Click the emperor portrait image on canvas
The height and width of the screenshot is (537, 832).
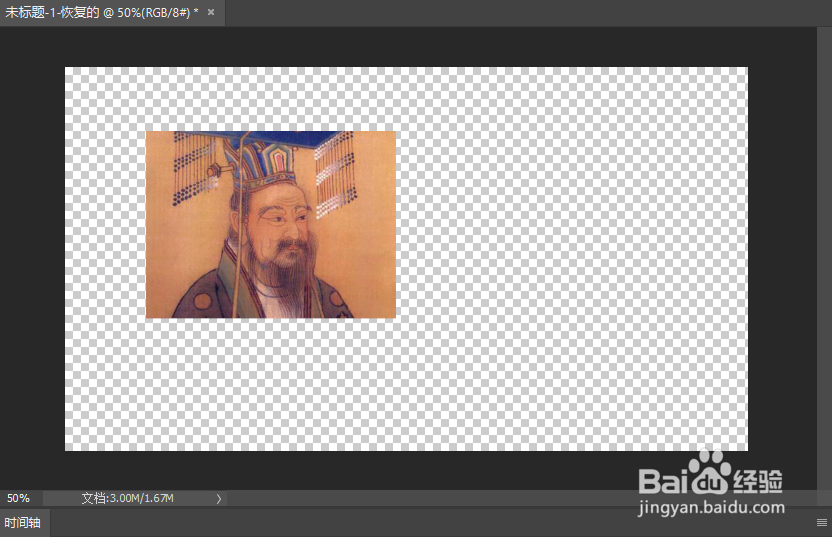click(271, 224)
